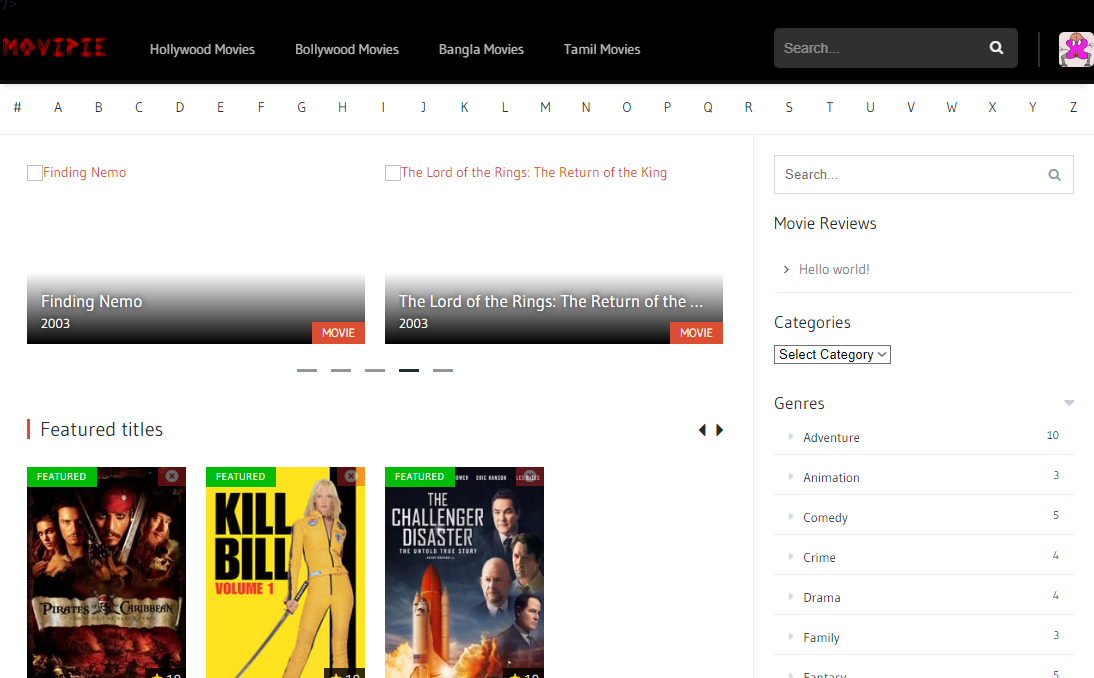
Task: Go to previous featured titles with left arrow
Action: (x=702, y=430)
